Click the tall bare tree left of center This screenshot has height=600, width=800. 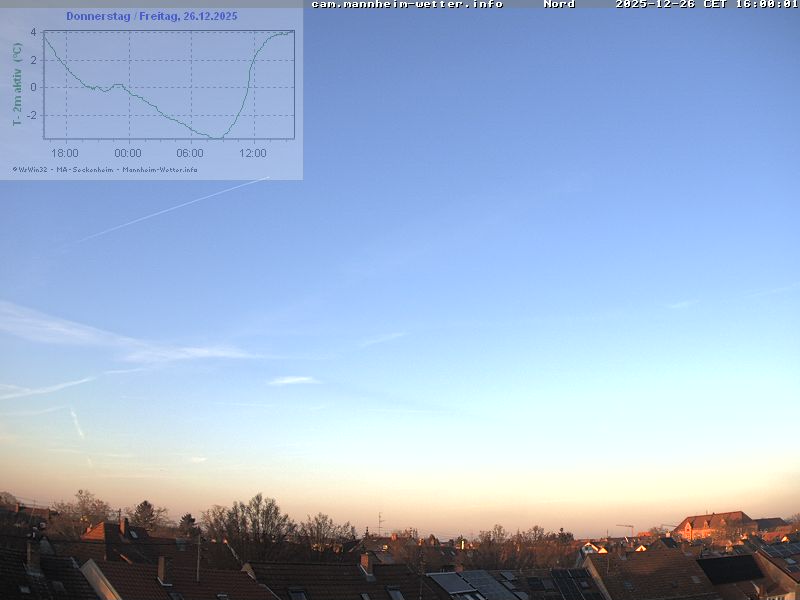point(256,520)
